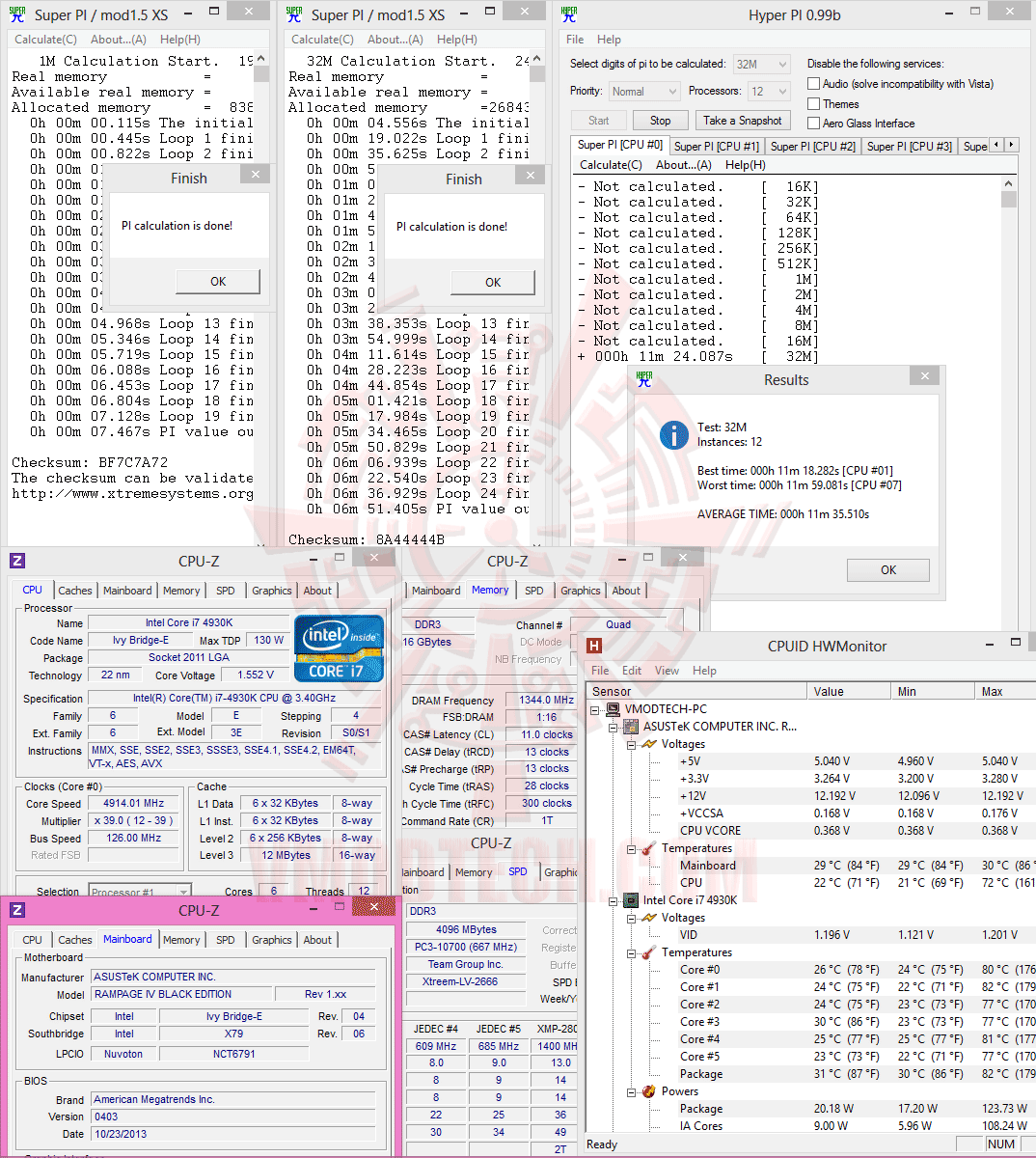1036x1158 pixels.
Task: Click the 1M Super PI window's title icon
Action: pos(16,14)
